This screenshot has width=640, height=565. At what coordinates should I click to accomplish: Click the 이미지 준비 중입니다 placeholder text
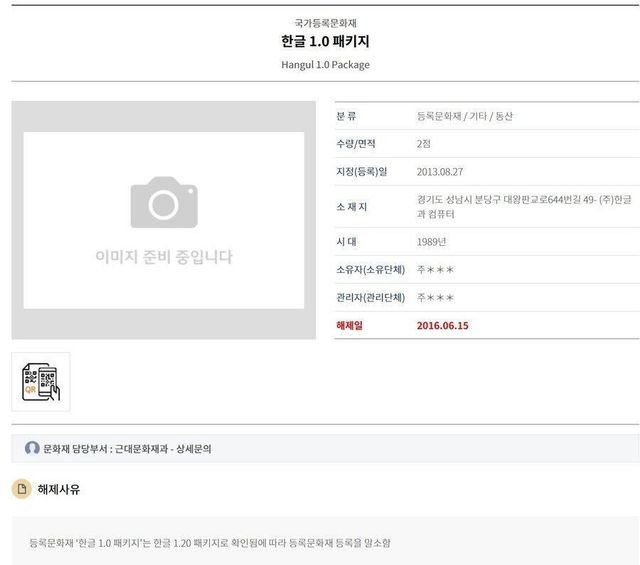[x=163, y=257]
